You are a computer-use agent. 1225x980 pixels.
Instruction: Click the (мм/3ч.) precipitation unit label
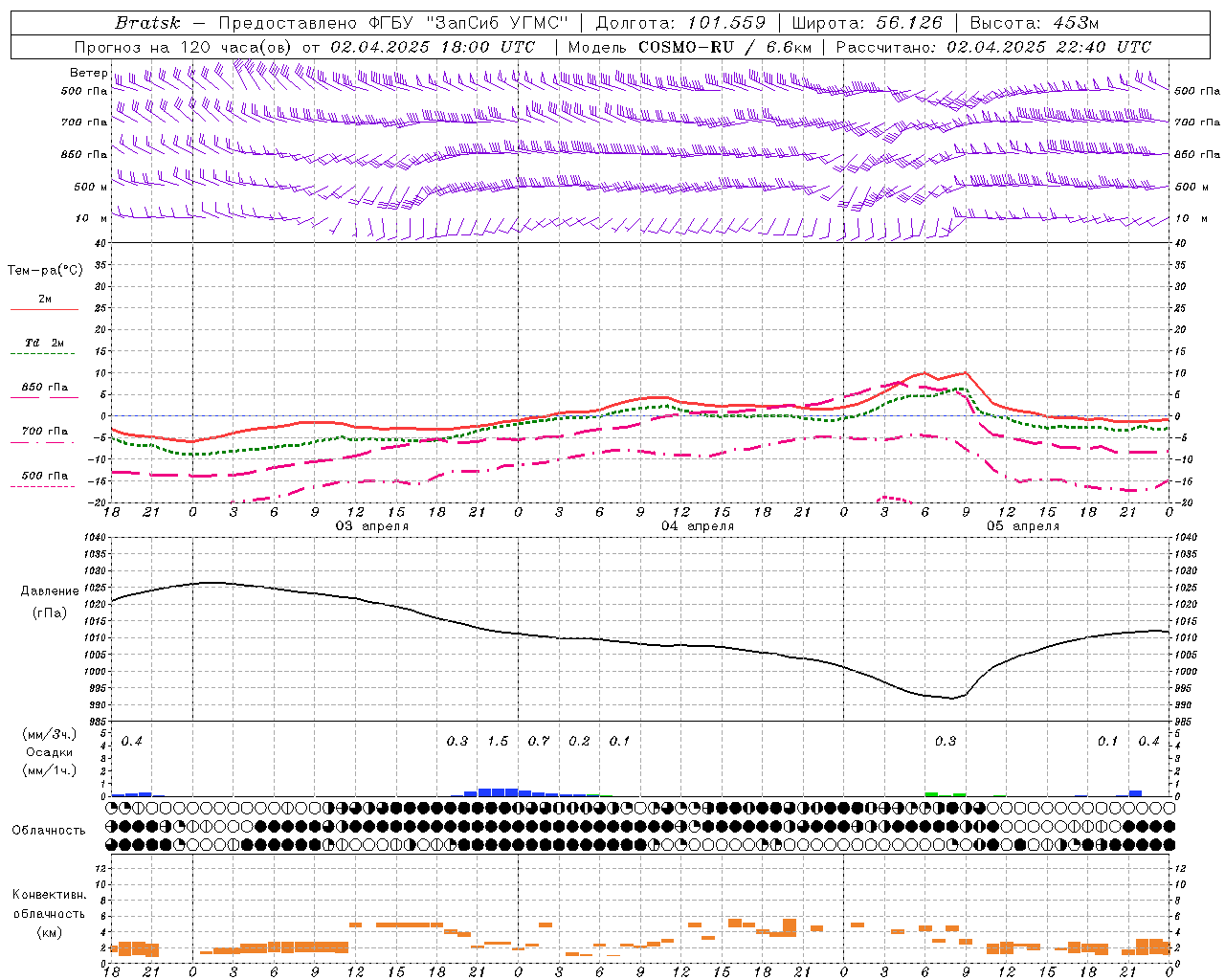point(50,734)
